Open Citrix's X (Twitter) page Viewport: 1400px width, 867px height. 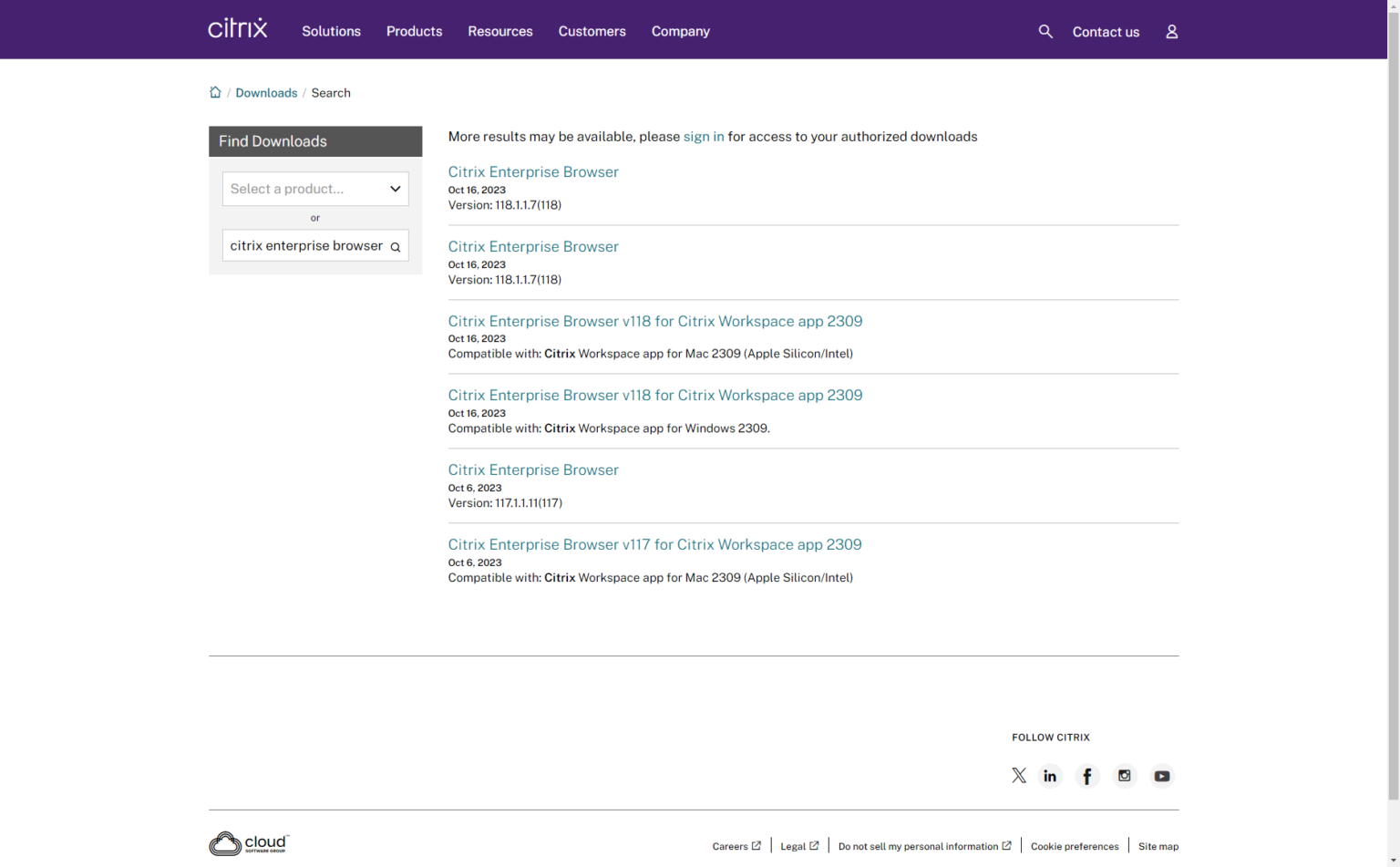point(1018,776)
